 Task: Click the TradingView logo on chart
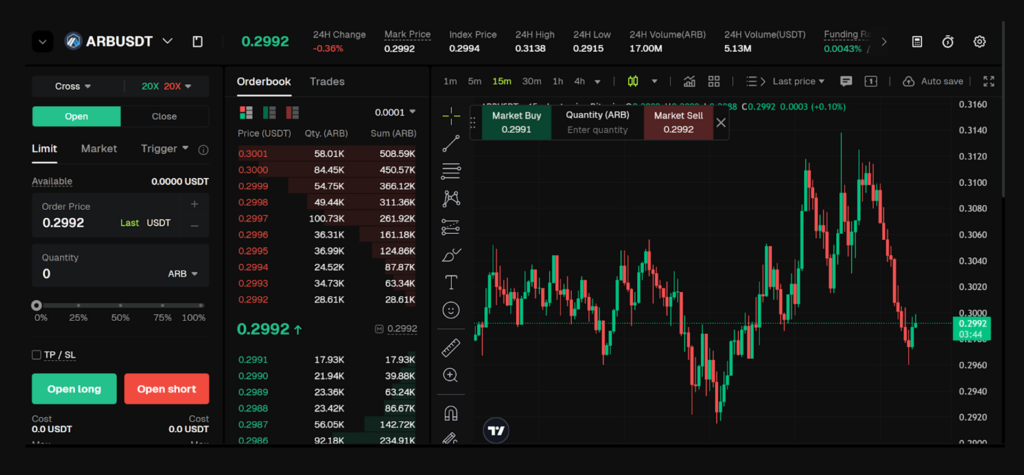click(496, 431)
